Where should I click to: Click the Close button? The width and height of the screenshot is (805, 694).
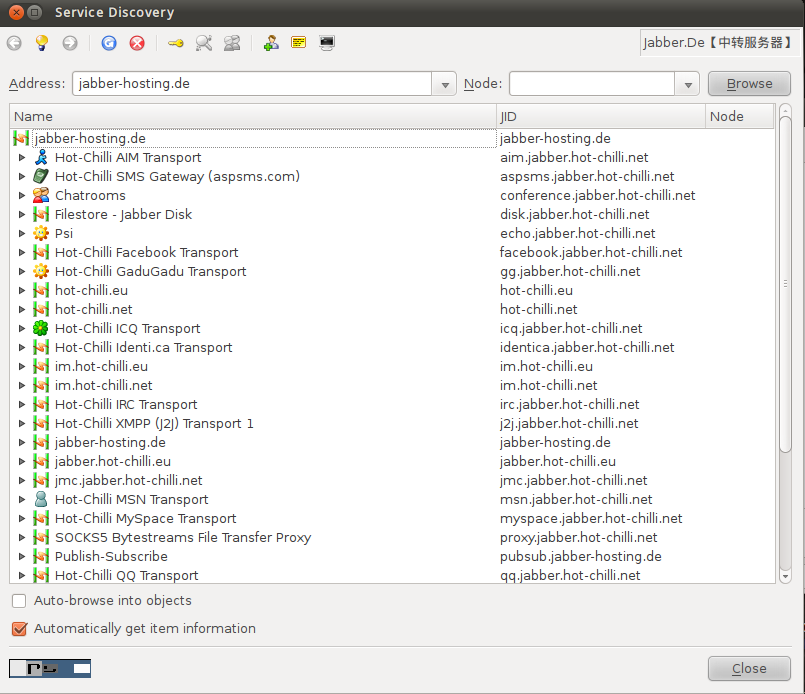(749, 668)
